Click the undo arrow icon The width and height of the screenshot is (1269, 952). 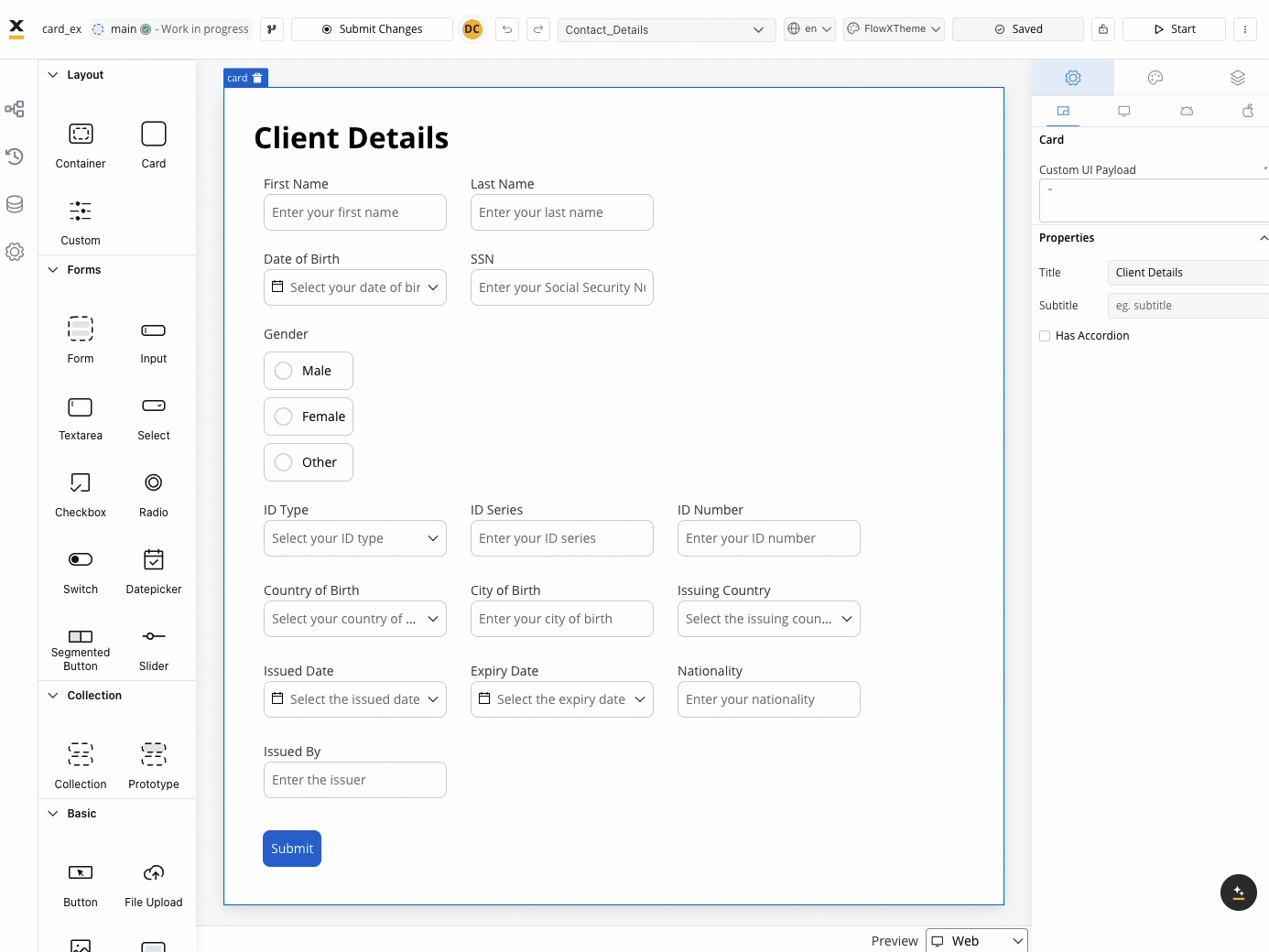(x=507, y=29)
